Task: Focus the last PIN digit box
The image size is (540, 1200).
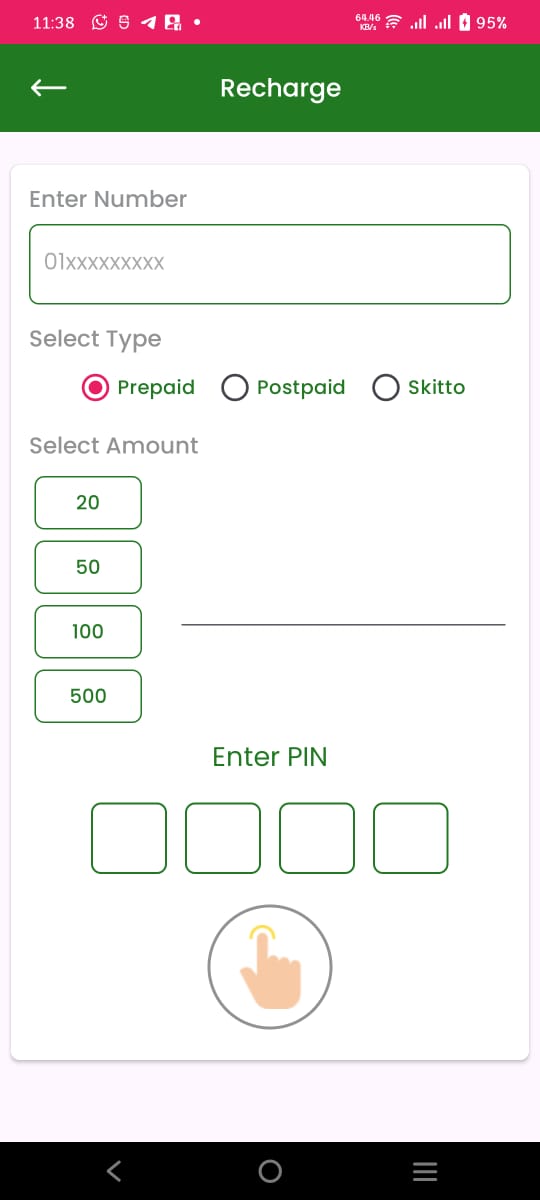Action: pos(411,838)
